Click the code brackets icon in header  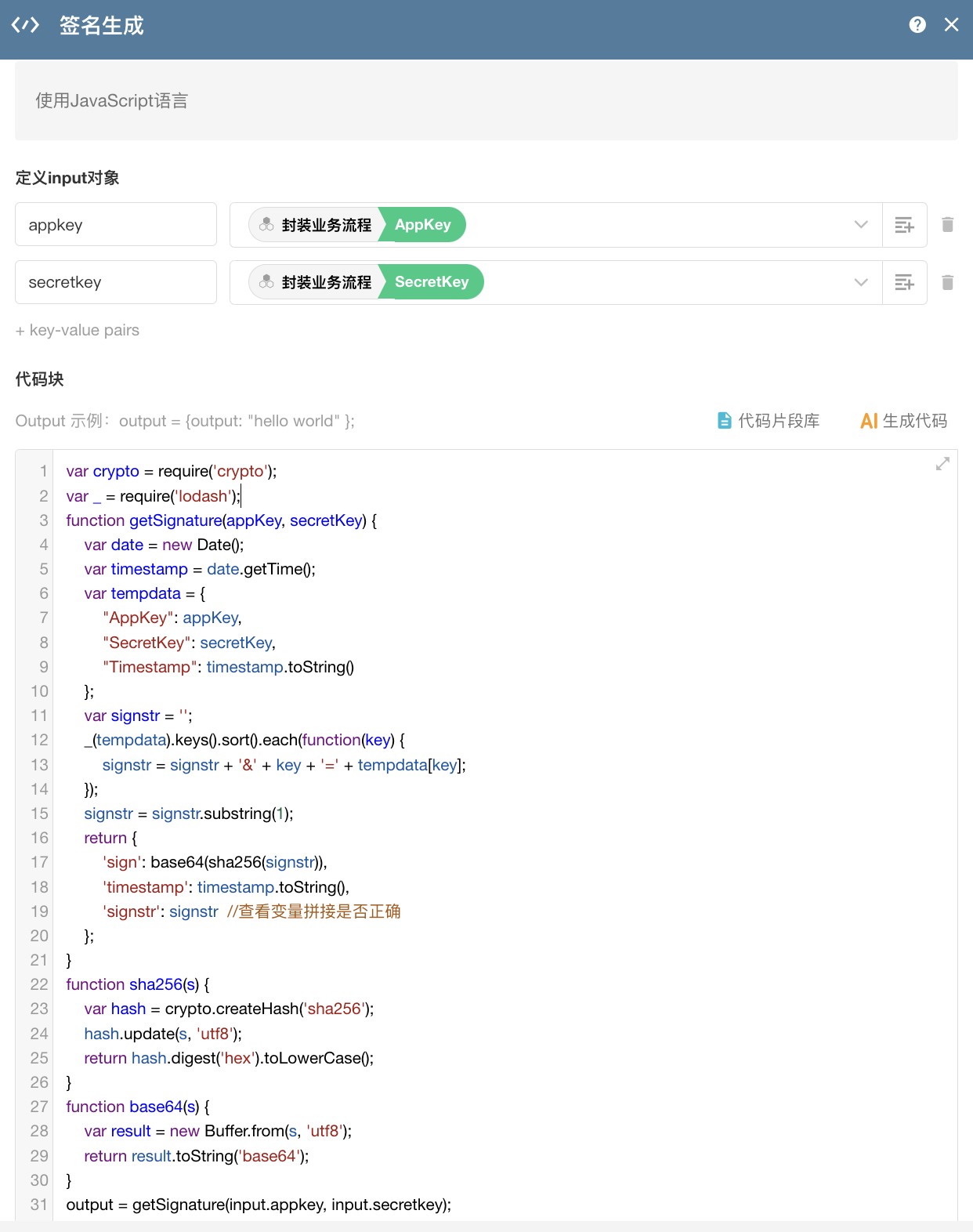point(25,25)
